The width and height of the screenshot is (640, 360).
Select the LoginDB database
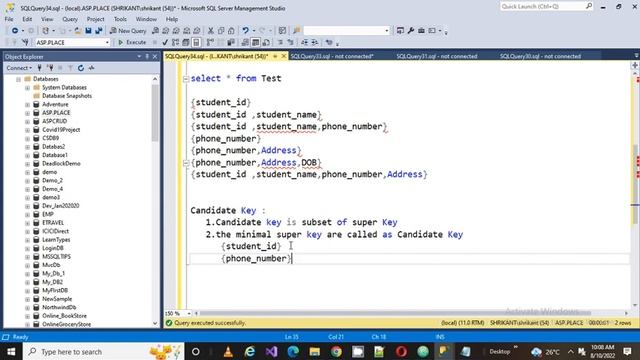click(x=53, y=248)
